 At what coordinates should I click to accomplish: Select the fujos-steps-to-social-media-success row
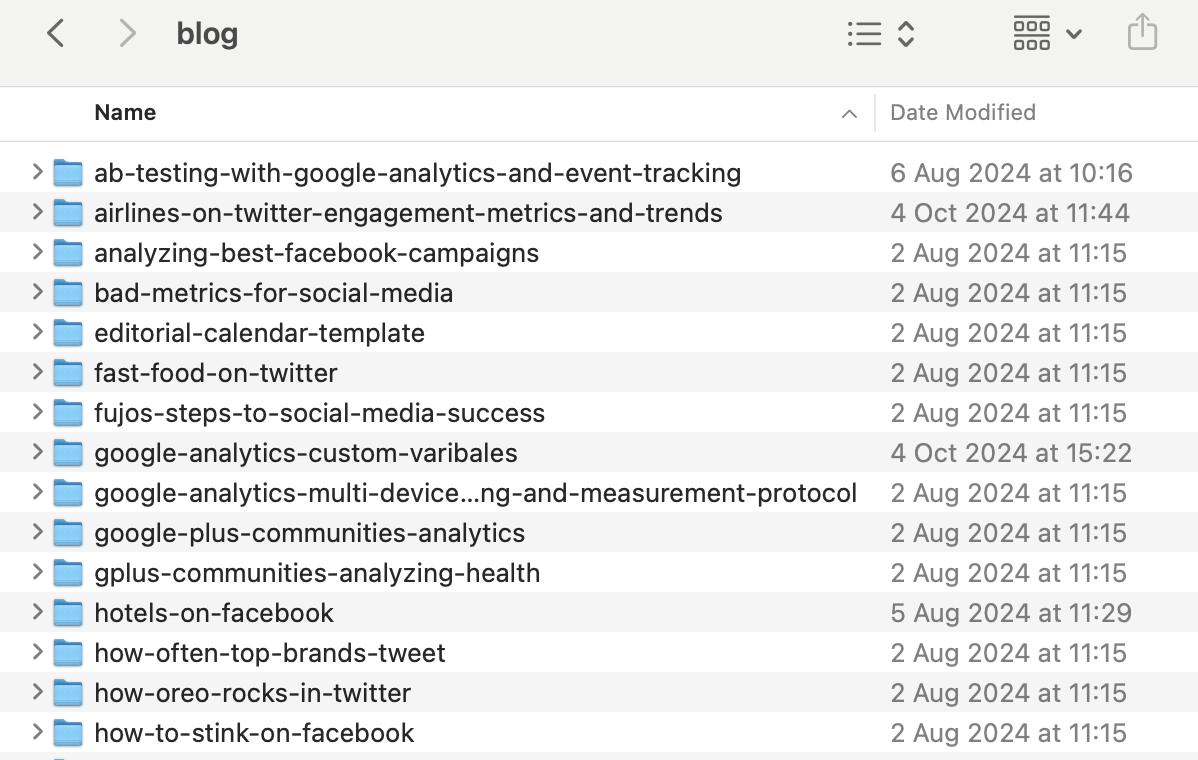[319, 413]
